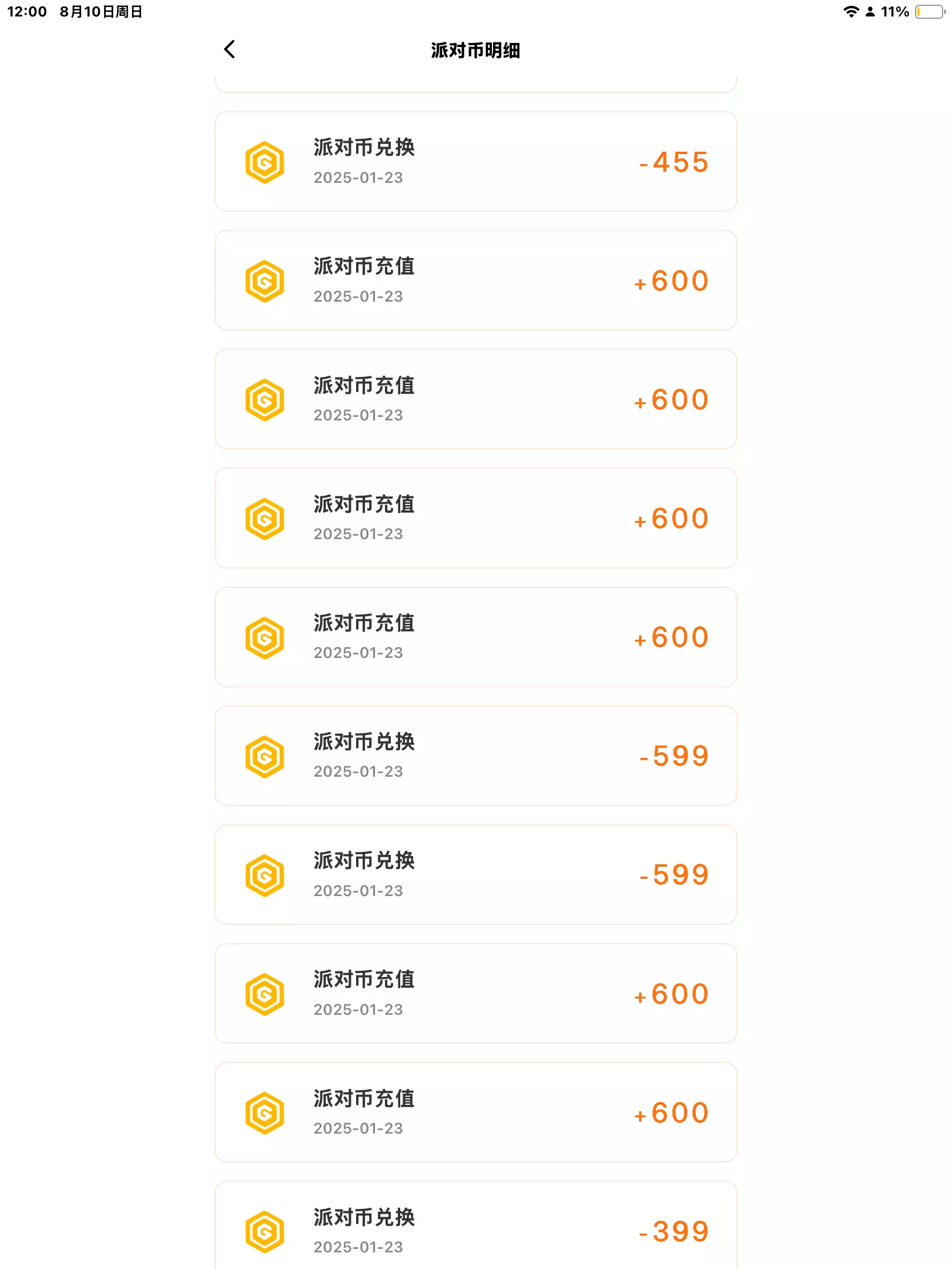The height and width of the screenshot is (1270, 952).
Task: Tap the 派对币明细 page title
Action: [475, 51]
